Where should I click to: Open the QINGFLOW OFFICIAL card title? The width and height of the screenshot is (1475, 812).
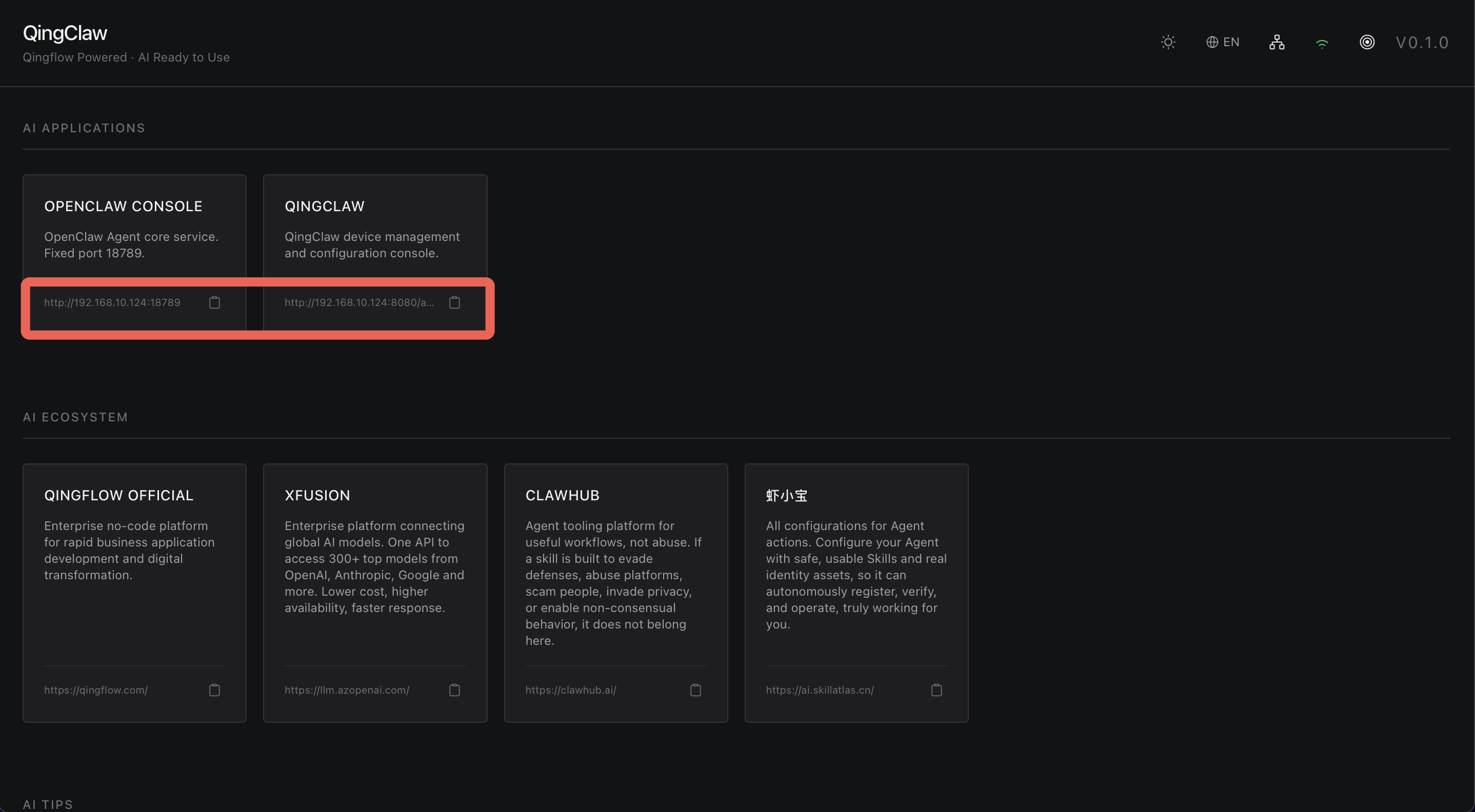118,495
